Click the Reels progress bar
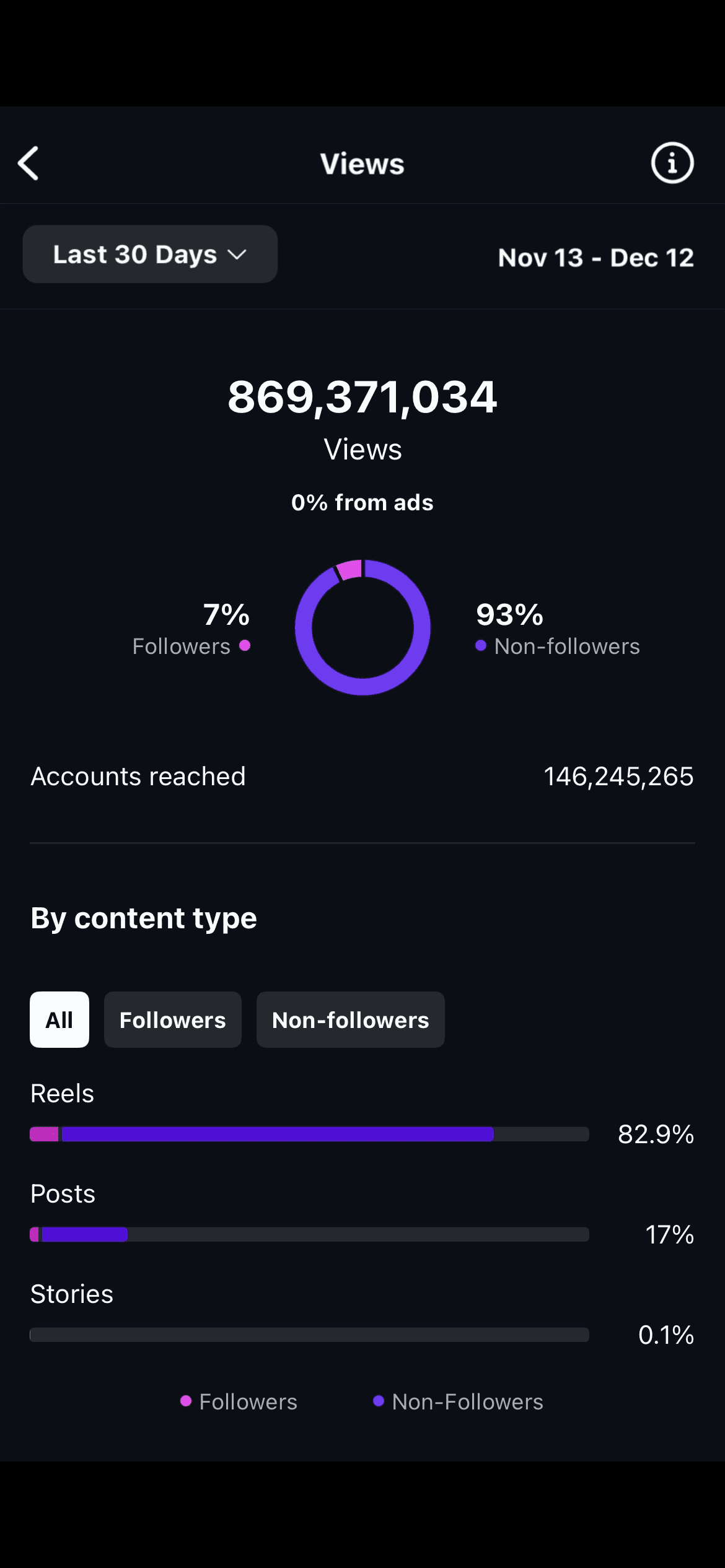Viewport: 725px width, 1568px height. tap(309, 1135)
